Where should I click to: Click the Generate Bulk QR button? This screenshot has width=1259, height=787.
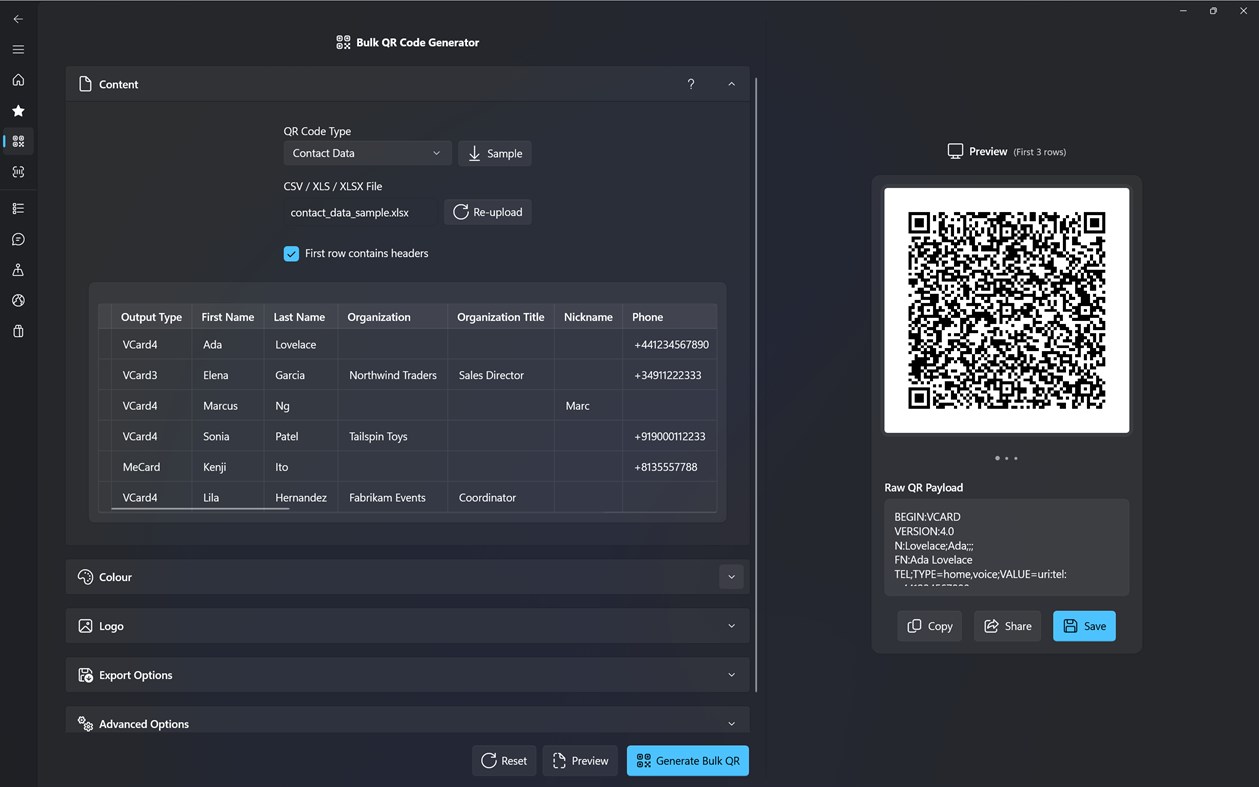[x=687, y=760]
